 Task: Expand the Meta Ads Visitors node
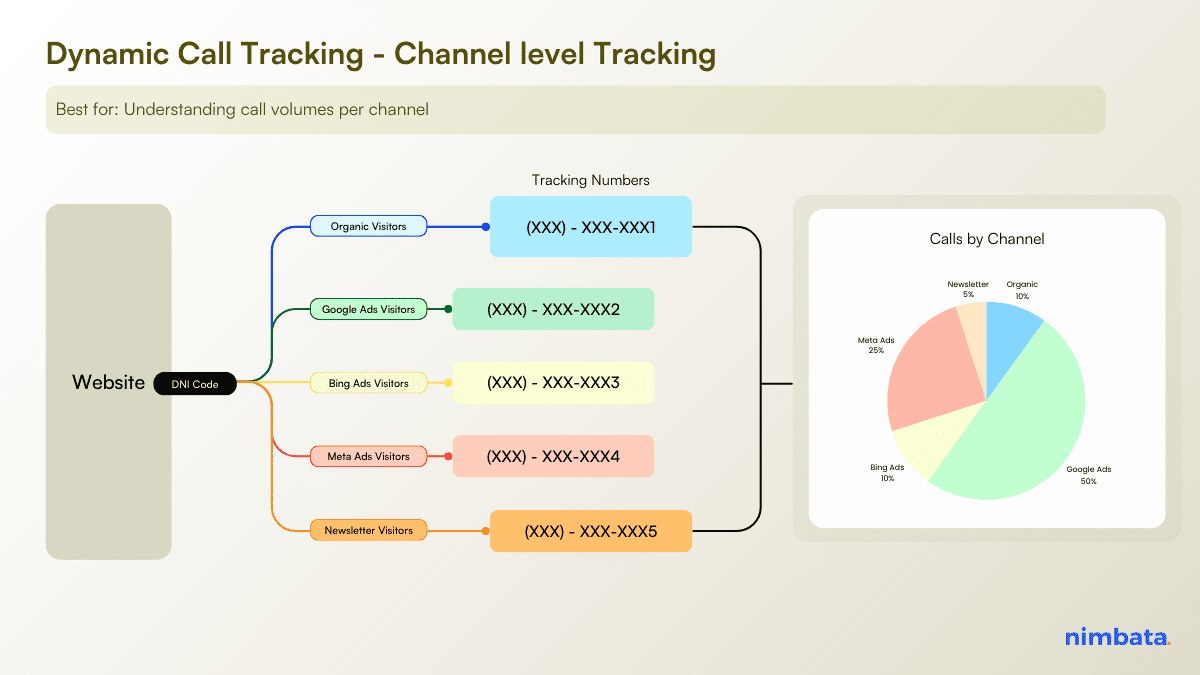coord(368,456)
